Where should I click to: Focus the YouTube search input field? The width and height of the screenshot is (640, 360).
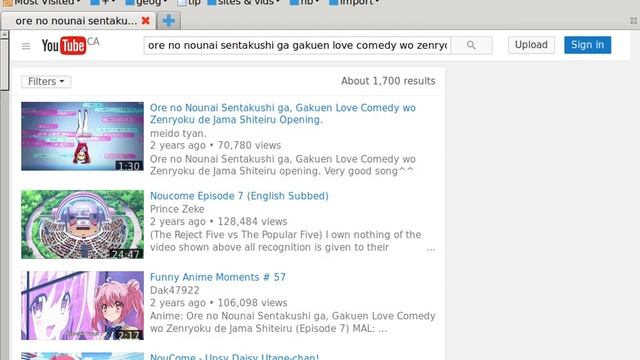(297, 45)
